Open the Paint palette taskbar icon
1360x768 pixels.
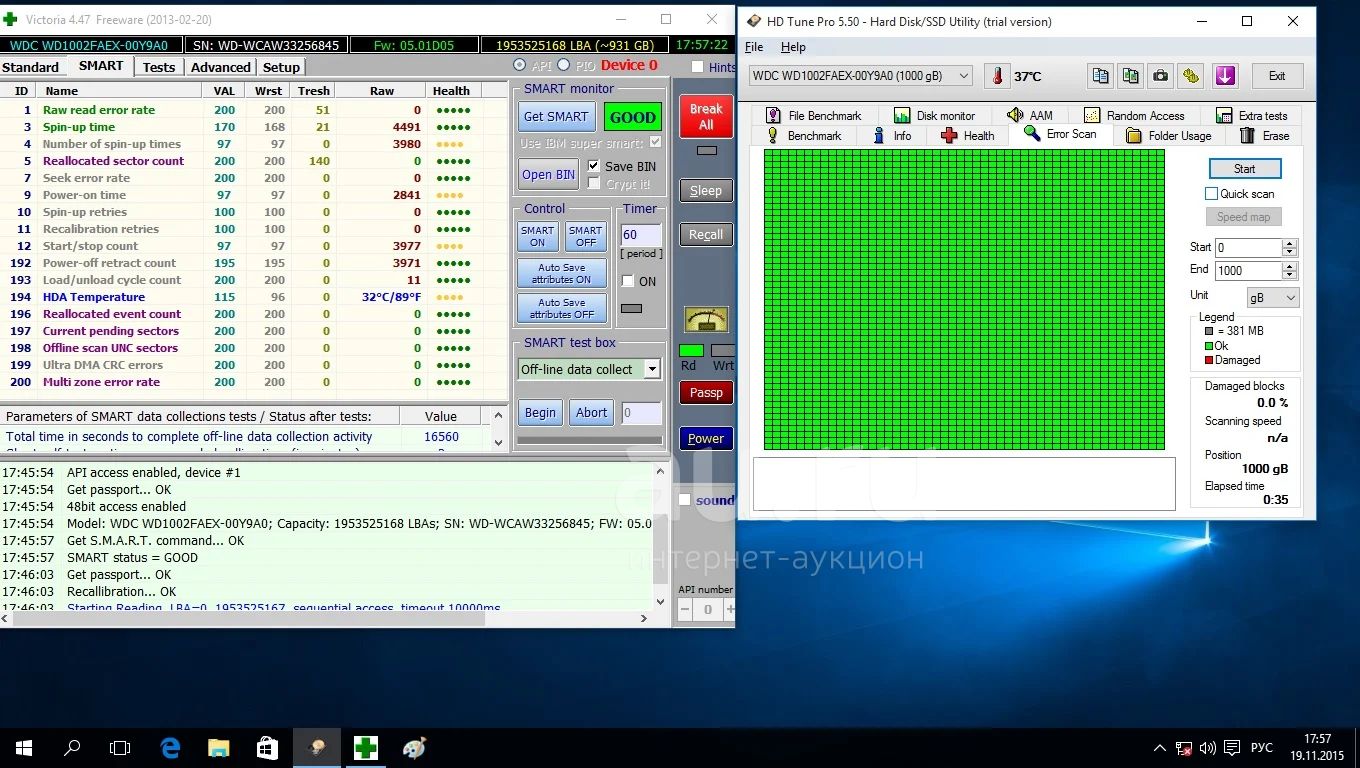click(414, 747)
